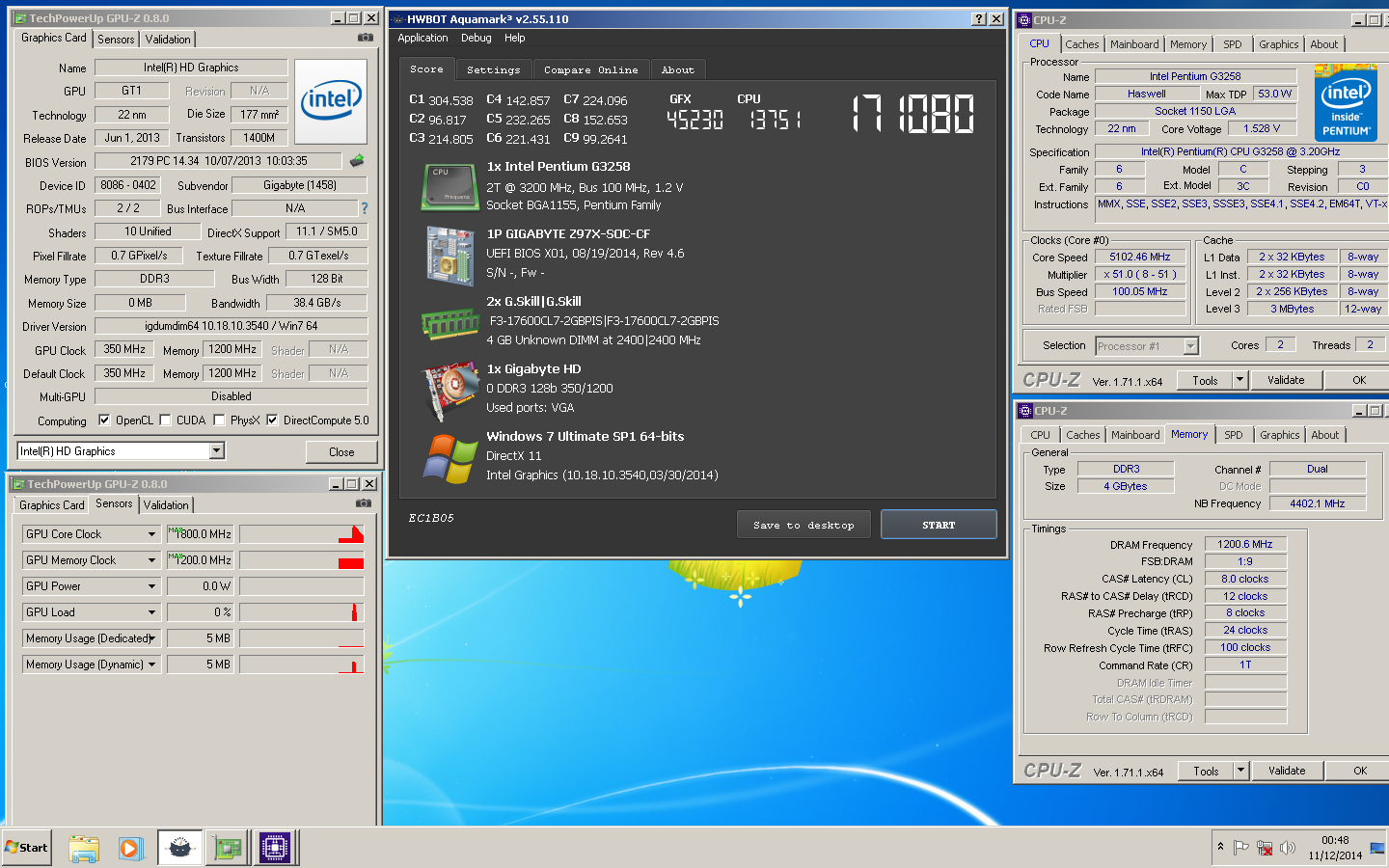Image resolution: width=1389 pixels, height=868 pixels.
Task: Show hidden tray icons arrow
Action: pos(1220,847)
